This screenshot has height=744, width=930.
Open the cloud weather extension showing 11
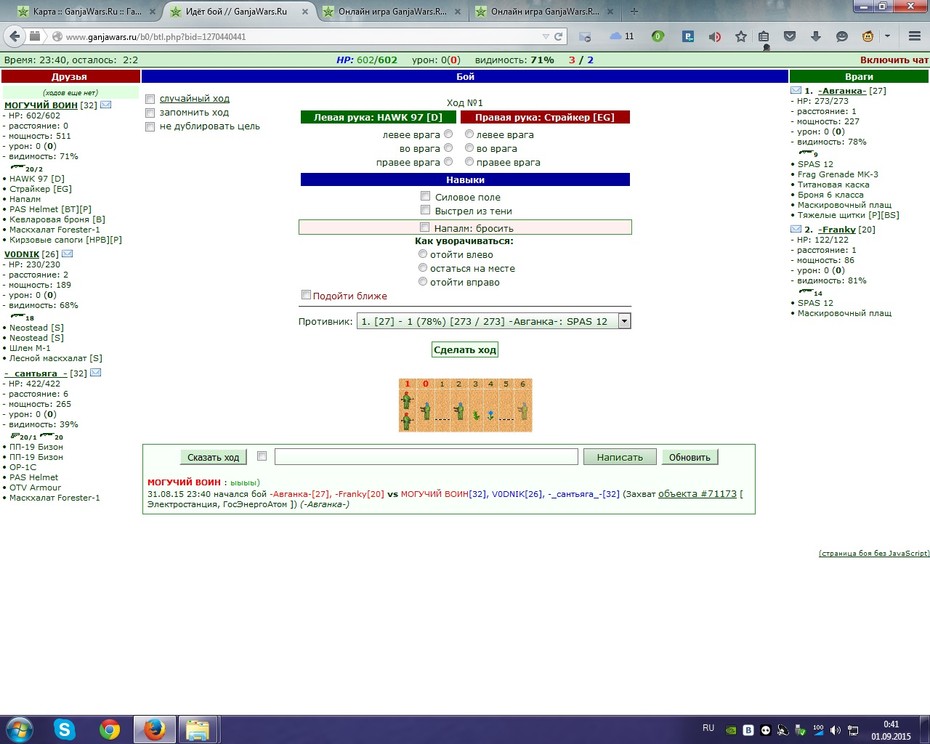pos(622,36)
